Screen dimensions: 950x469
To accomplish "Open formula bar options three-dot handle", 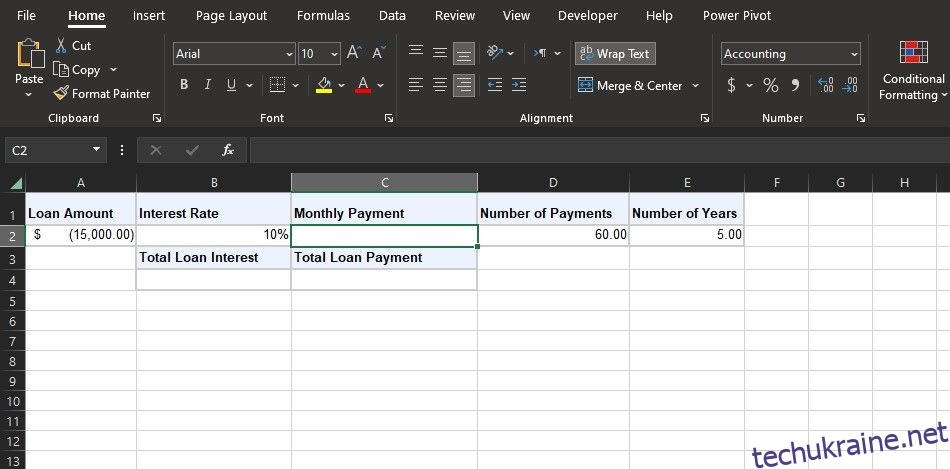I will pos(122,150).
